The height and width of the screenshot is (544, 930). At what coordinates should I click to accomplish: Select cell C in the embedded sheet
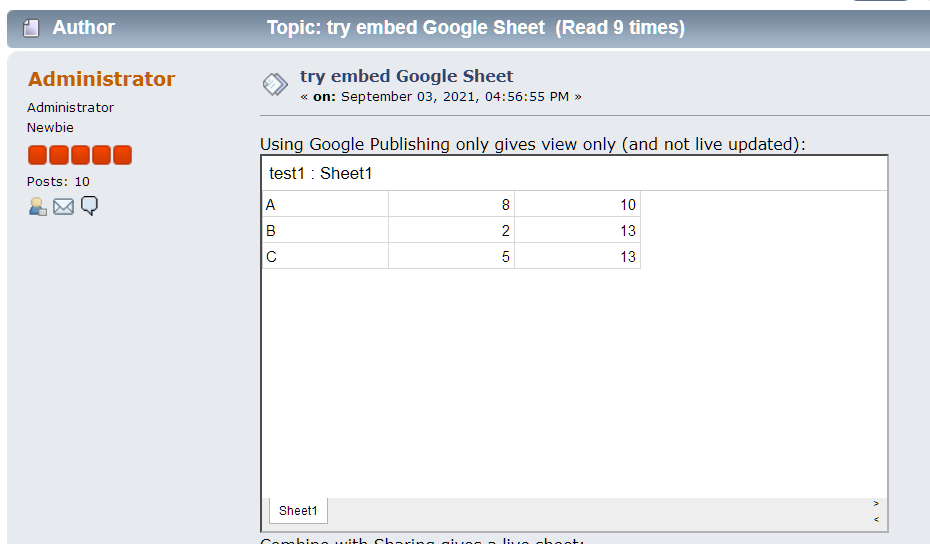326,256
